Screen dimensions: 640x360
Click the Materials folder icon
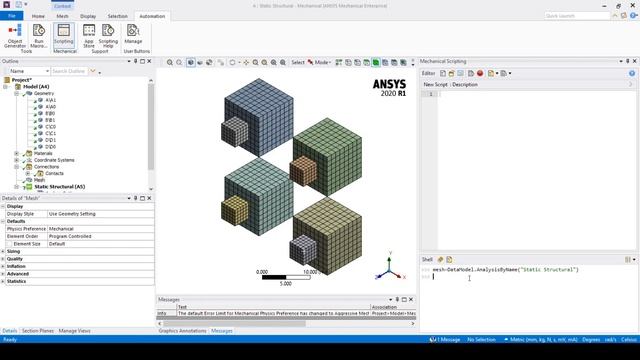[29, 153]
